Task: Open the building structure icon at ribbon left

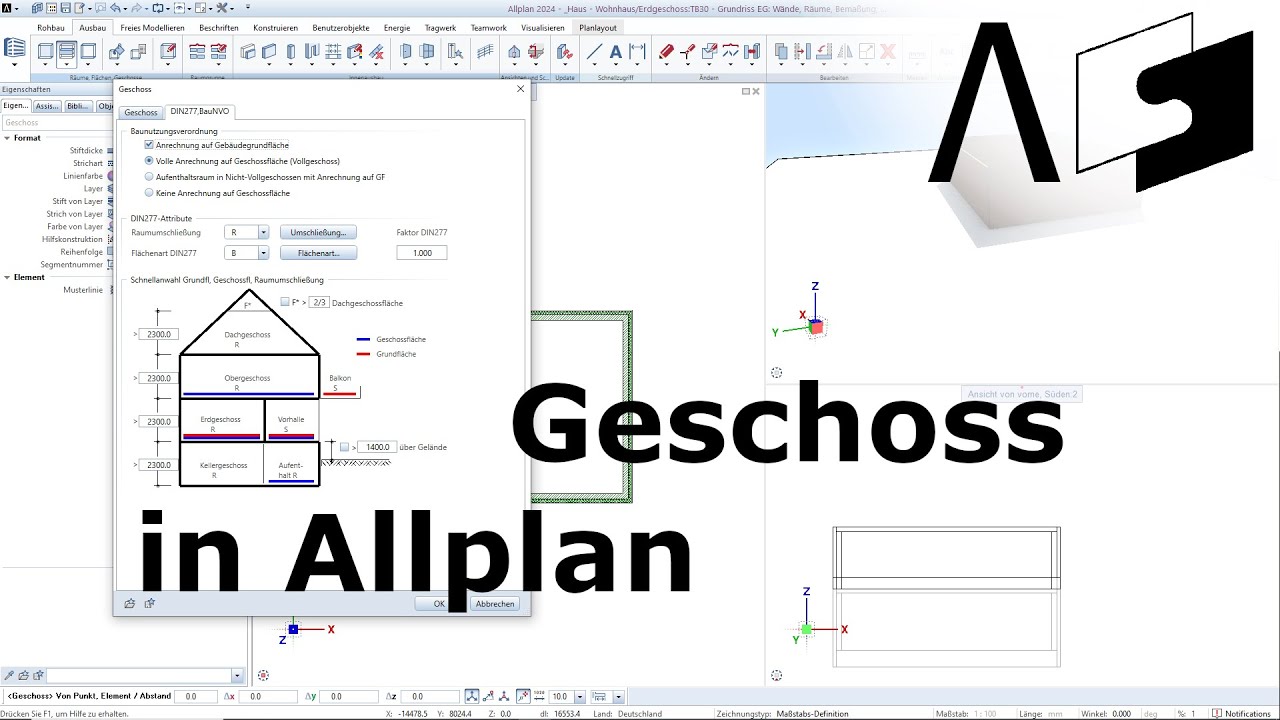Action: click(15, 48)
